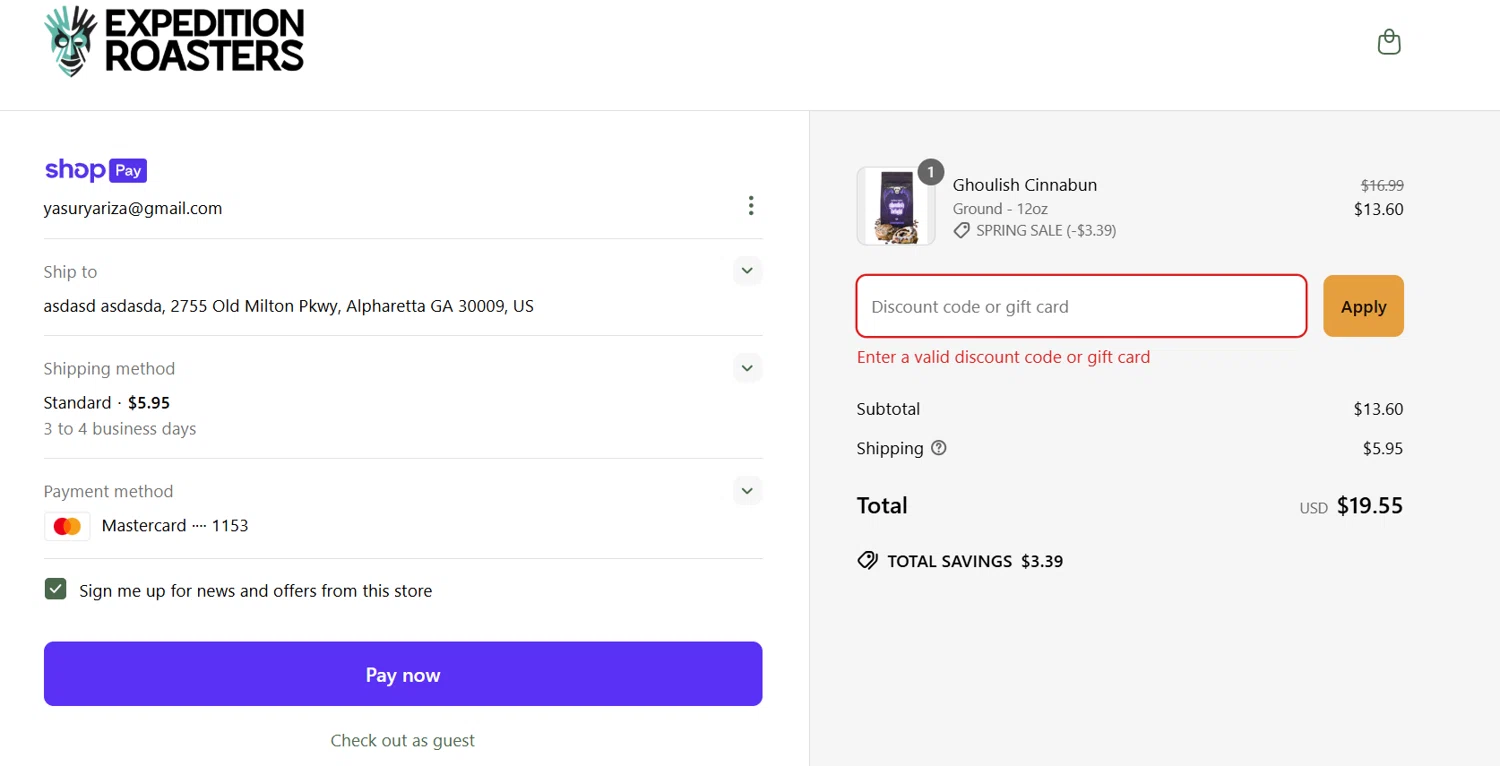The width and height of the screenshot is (1500, 766).
Task: Click the item quantity badge showing 1
Action: pyautogui.click(x=931, y=172)
